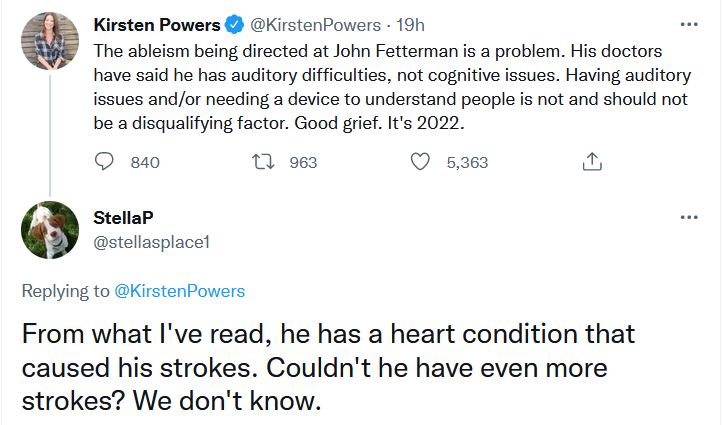This screenshot has width=723, height=425.
Task: Click the retweet arrows icon
Action: pyautogui.click(x=262, y=161)
